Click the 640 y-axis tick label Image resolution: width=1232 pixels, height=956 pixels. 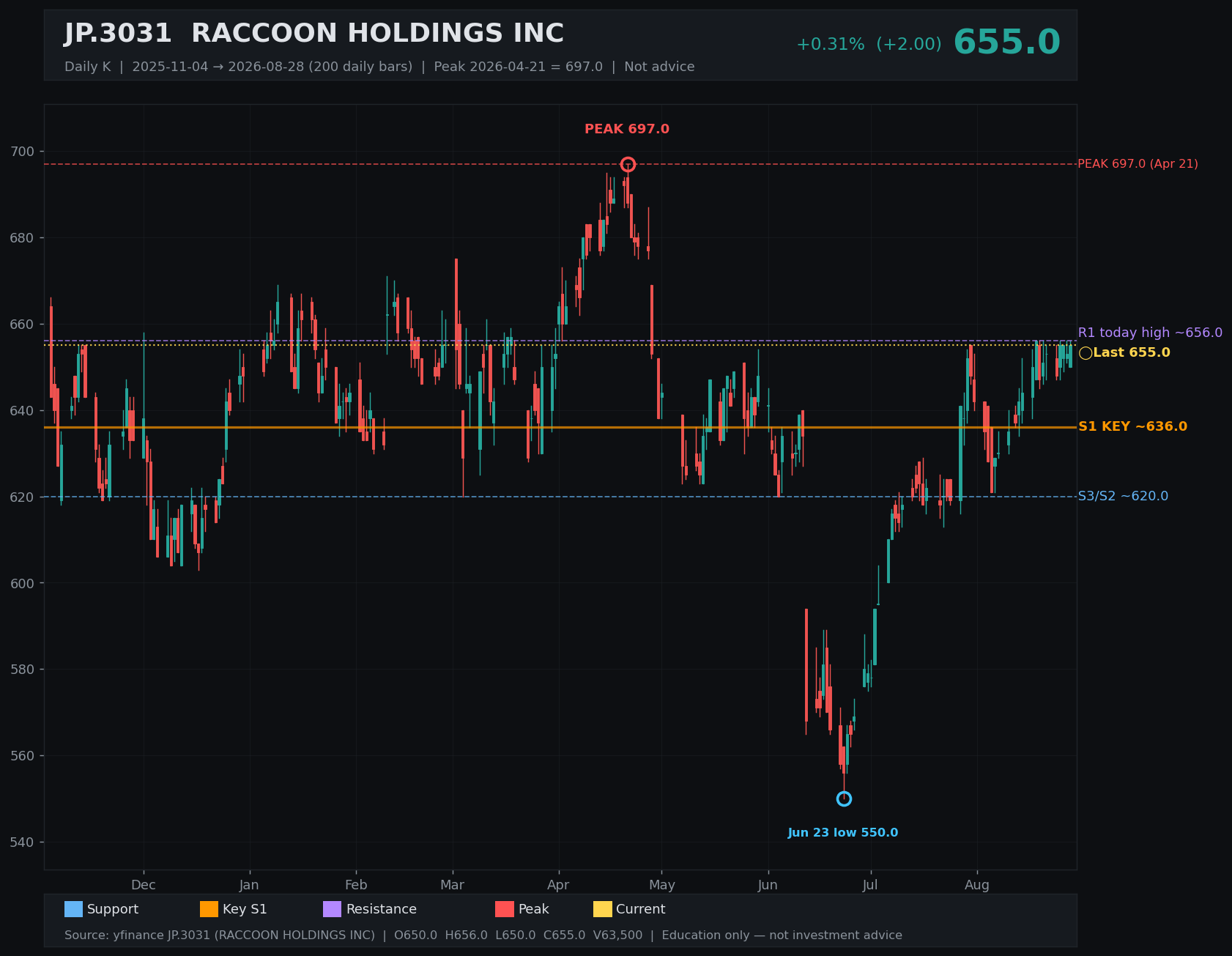(x=23, y=411)
